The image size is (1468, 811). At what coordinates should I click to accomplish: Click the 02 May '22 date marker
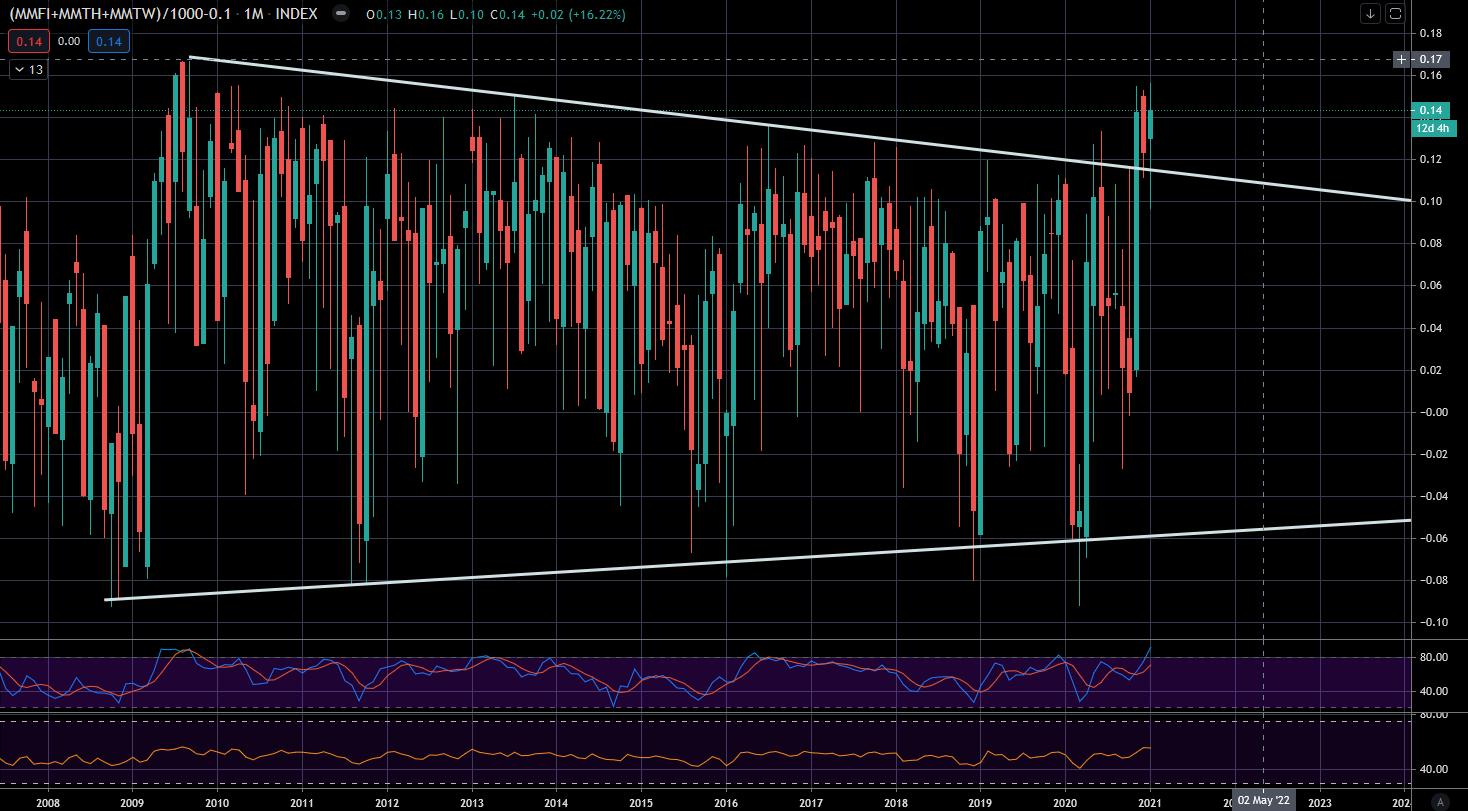pos(1264,801)
